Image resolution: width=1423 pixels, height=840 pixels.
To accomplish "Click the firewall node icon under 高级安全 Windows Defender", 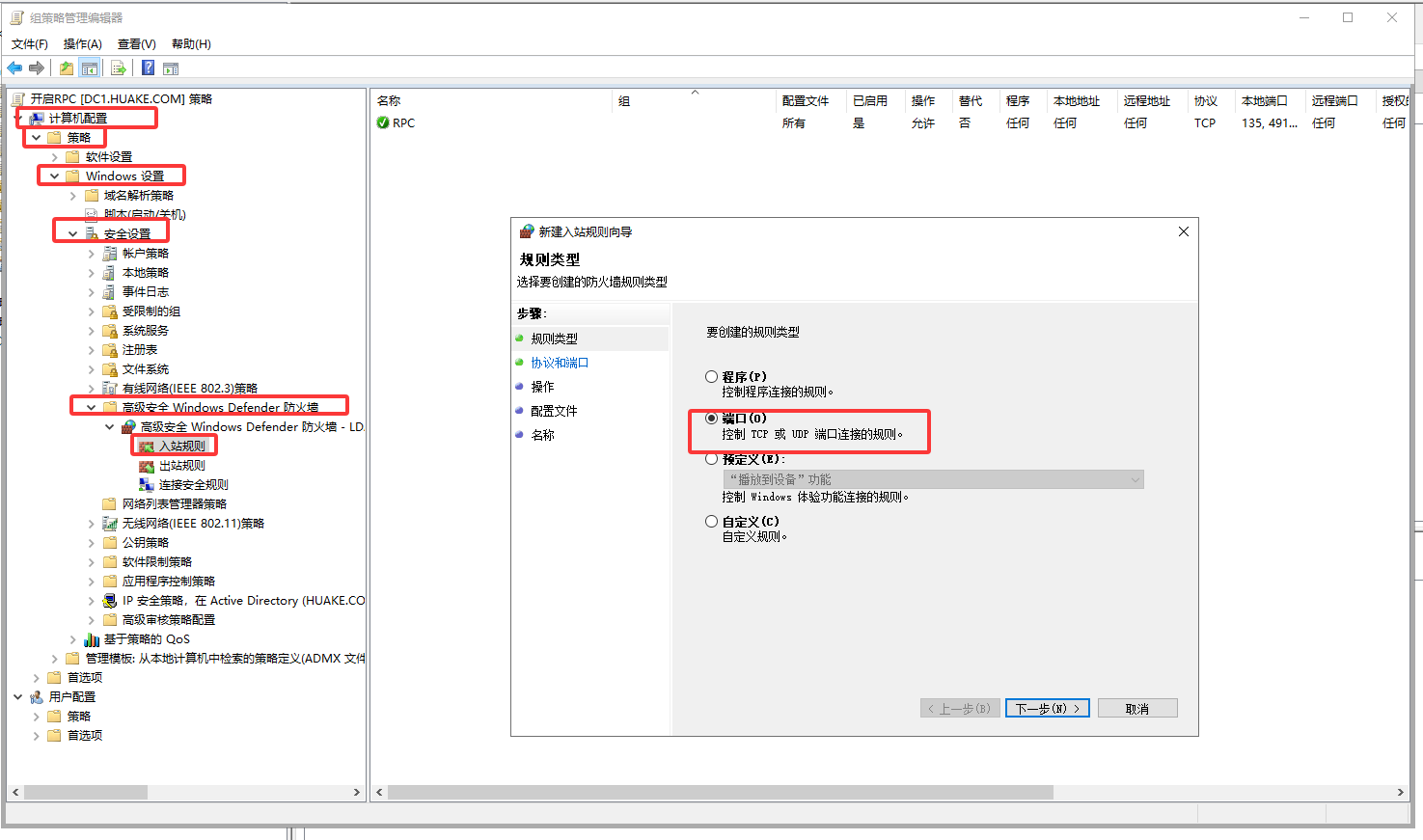I will click(x=128, y=427).
